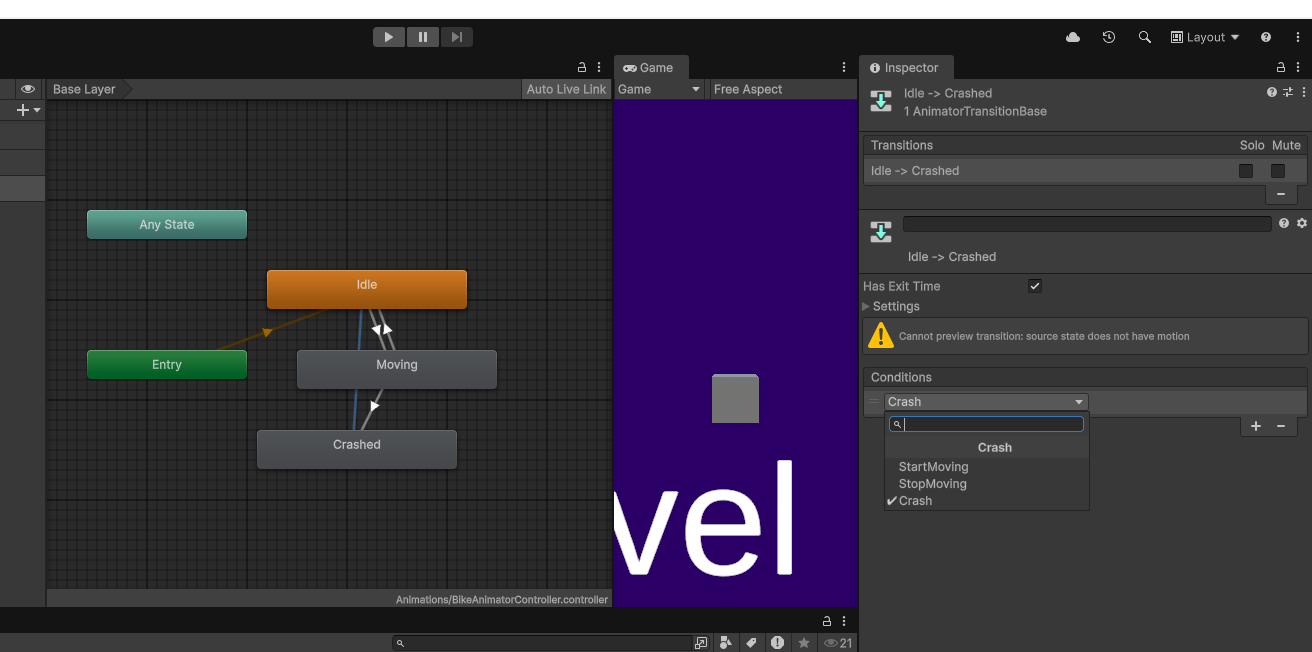This screenshot has height=652, width=1312.
Task: Open version history via clock icon
Action: point(1108,37)
